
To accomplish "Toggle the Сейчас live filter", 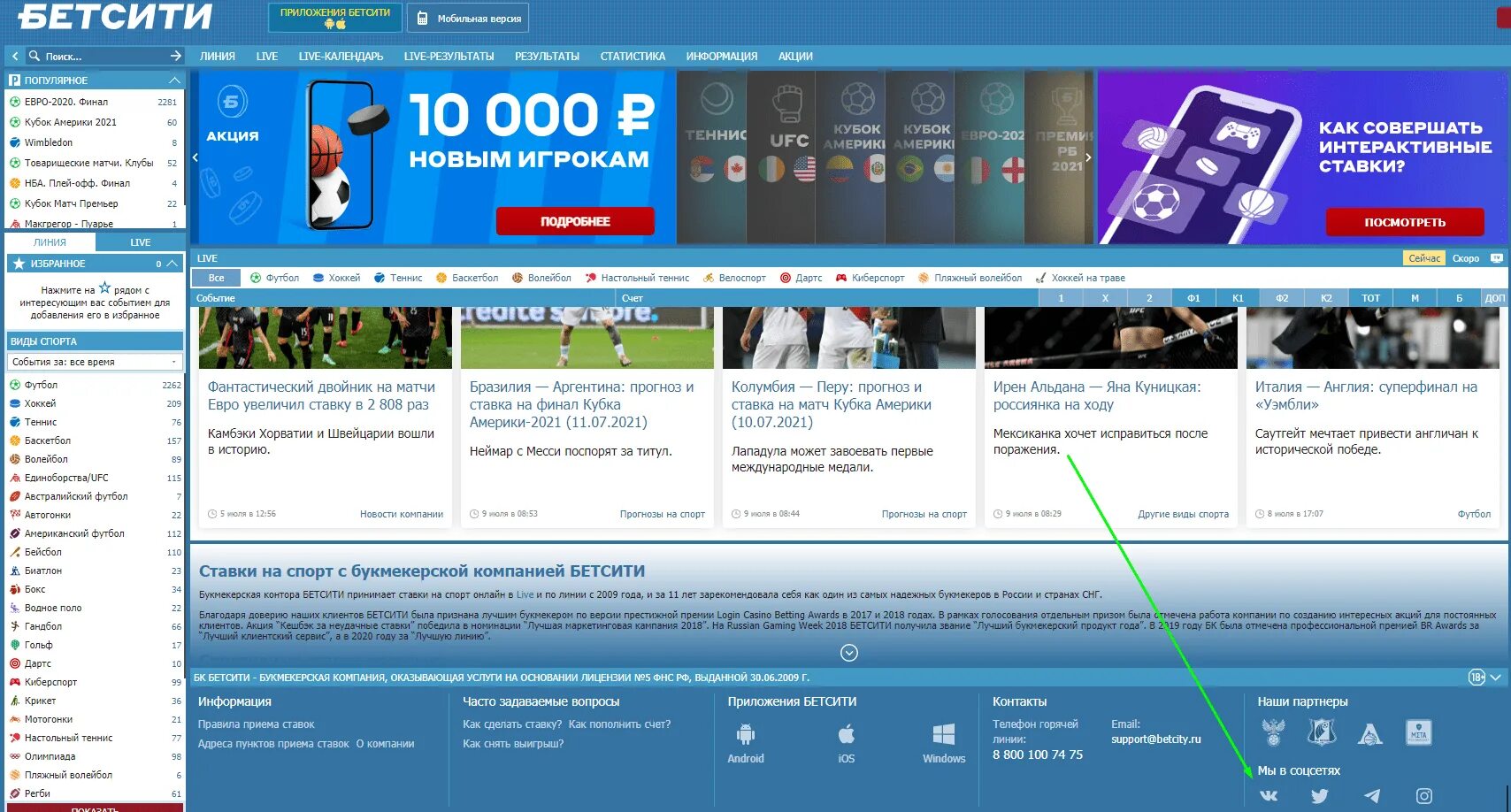I will 1424,258.
